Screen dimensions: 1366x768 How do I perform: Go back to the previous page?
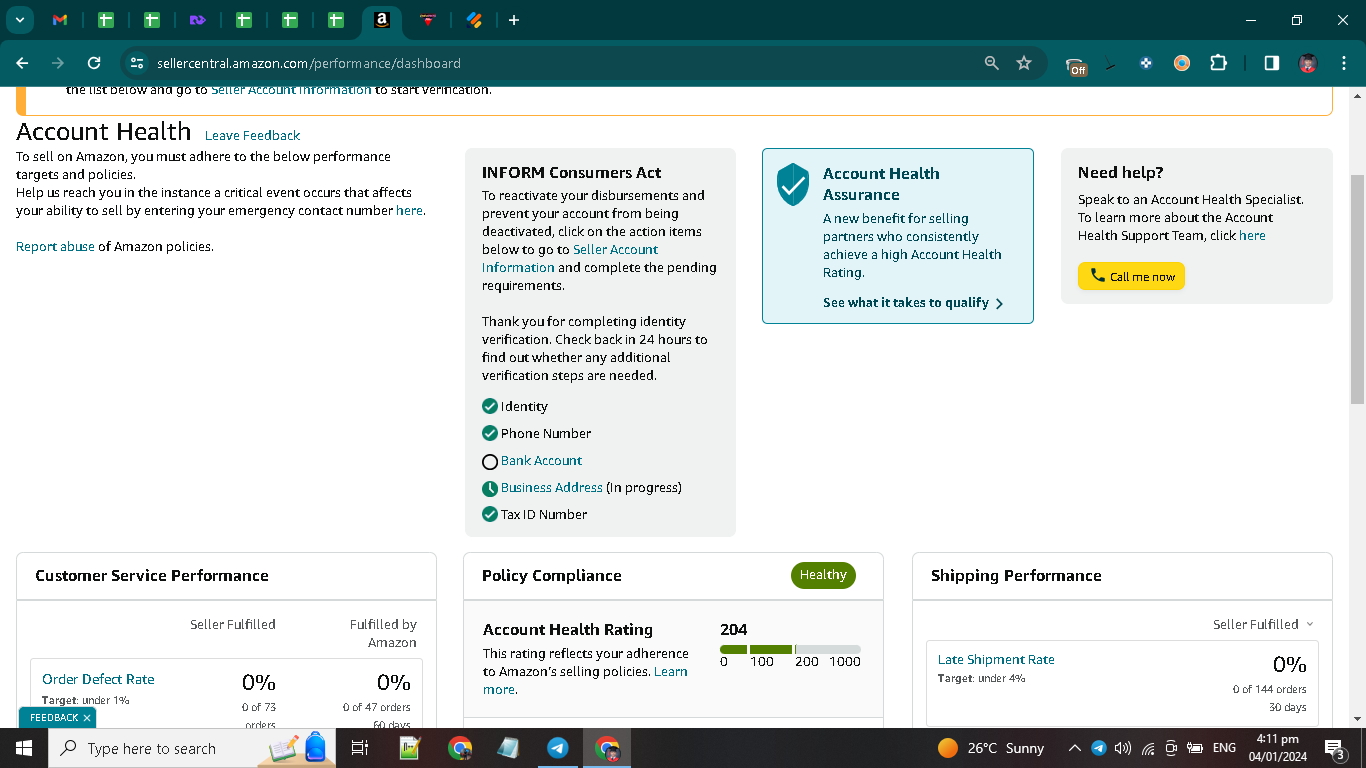22,63
